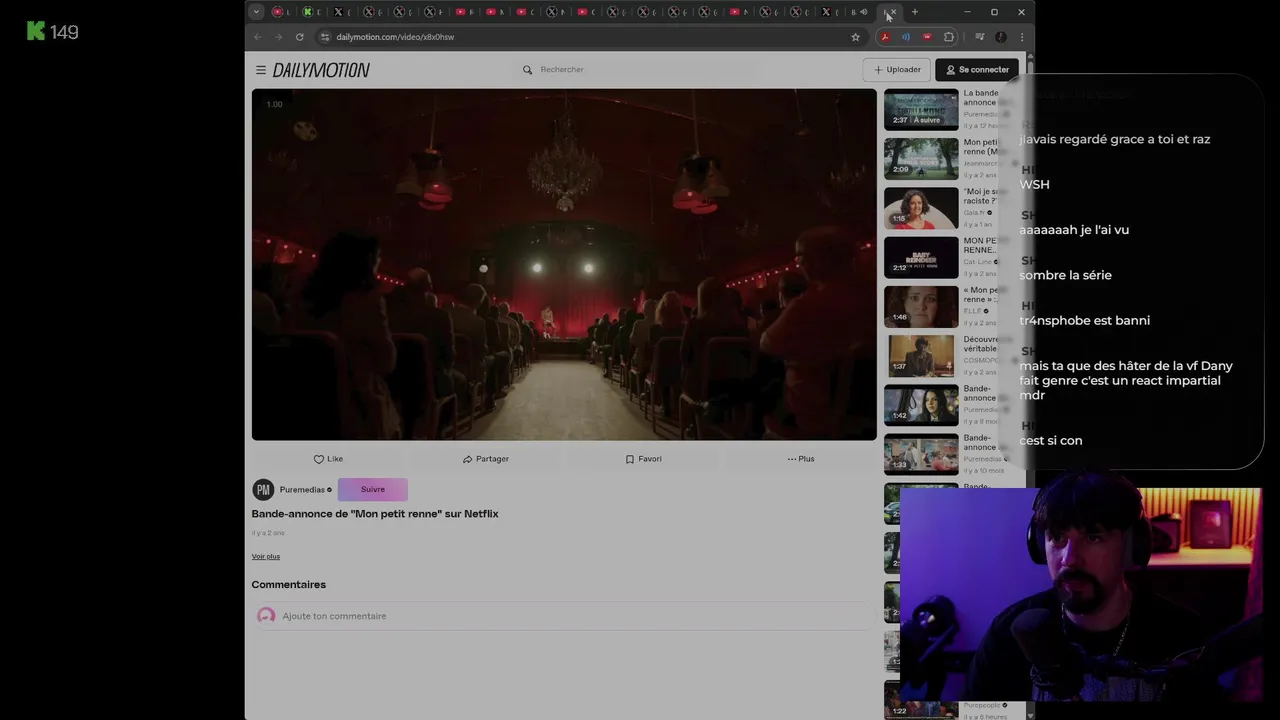The height and width of the screenshot is (720, 1280).
Task: Open the 2:09 suggested video thumbnail
Action: click(x=921, y=158)
